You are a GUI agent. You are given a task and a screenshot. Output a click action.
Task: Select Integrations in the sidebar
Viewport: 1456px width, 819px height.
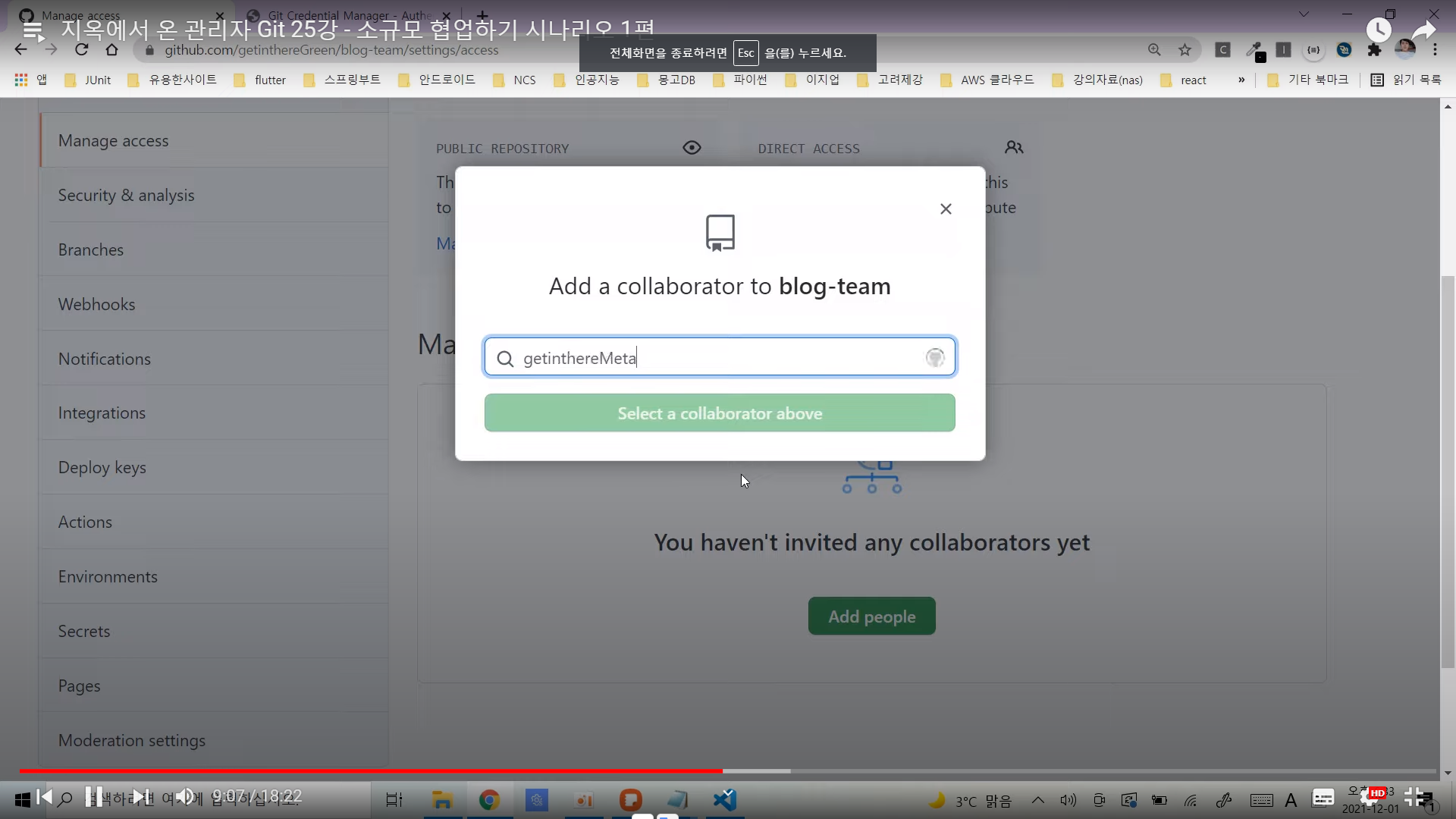pyautogui.click(x=214, y=413)
